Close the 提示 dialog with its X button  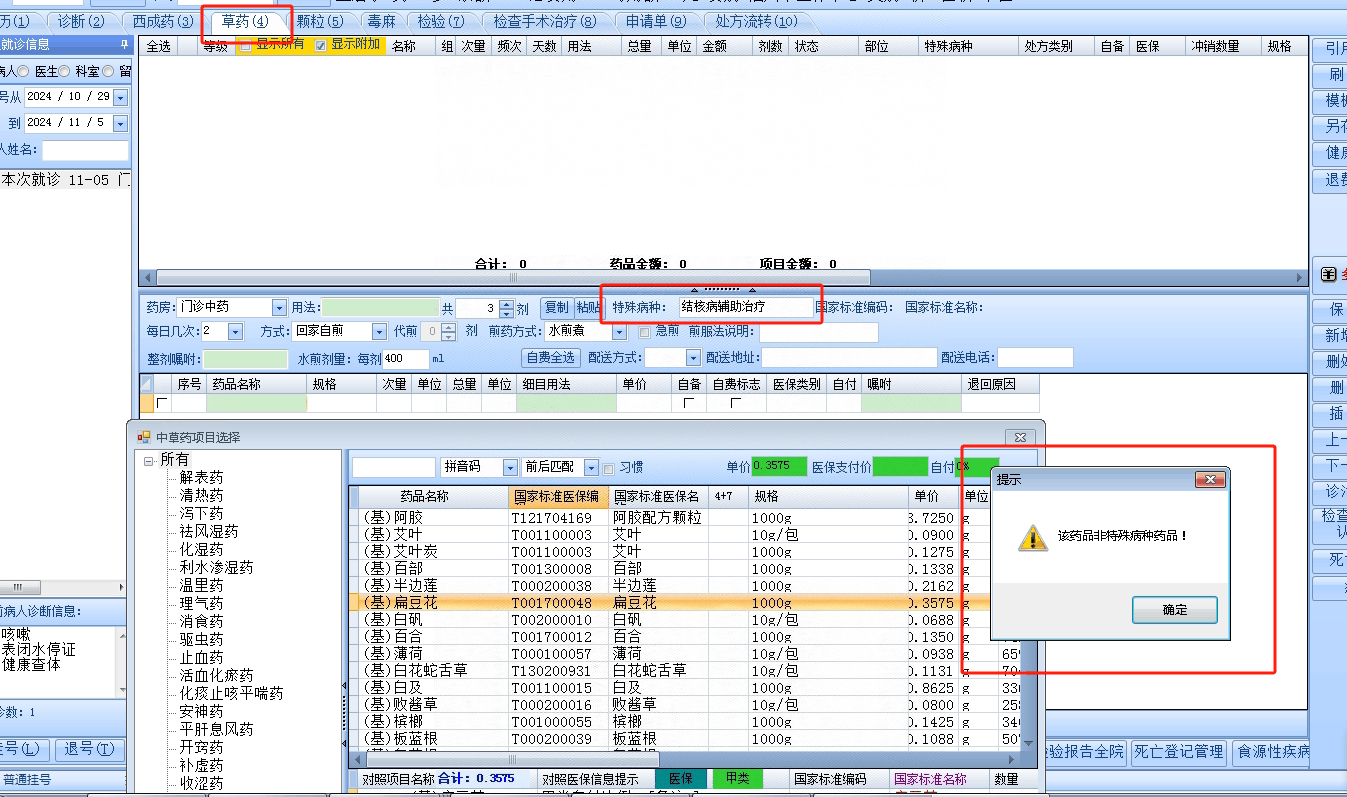tap(1210, 480)
